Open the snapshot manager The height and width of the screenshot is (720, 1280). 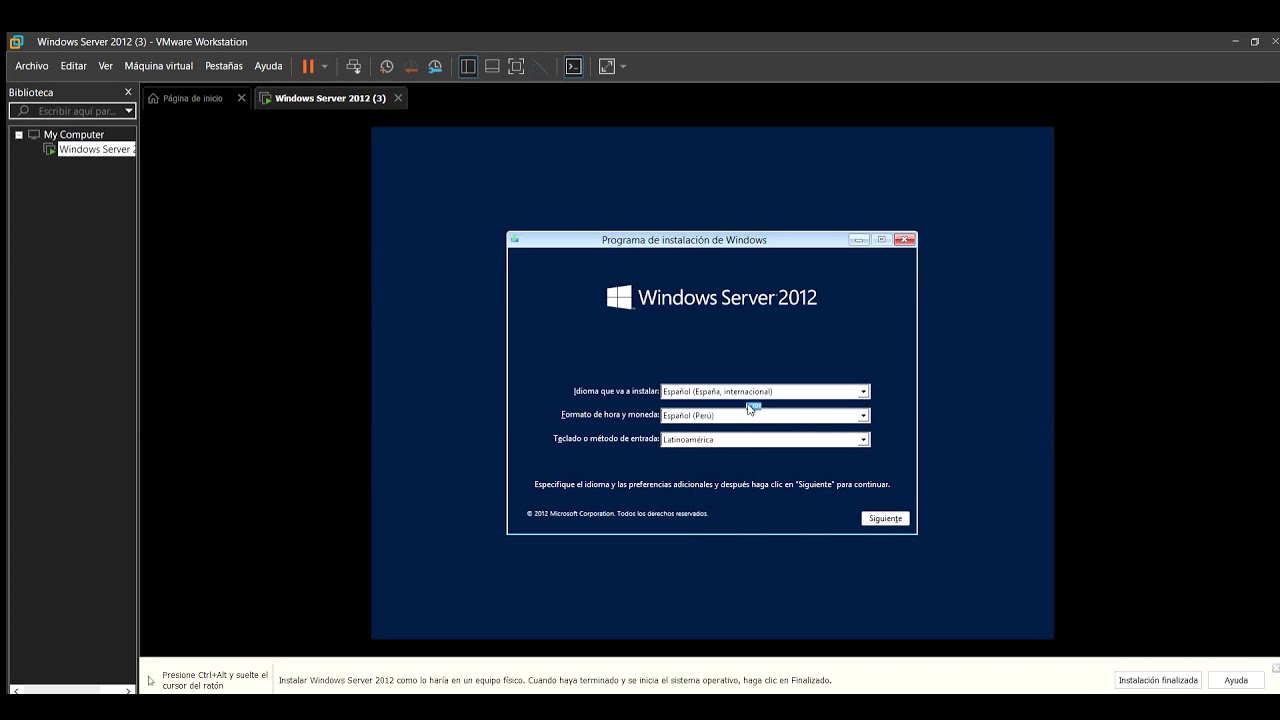pyautogui.click(x=435, y=66)
